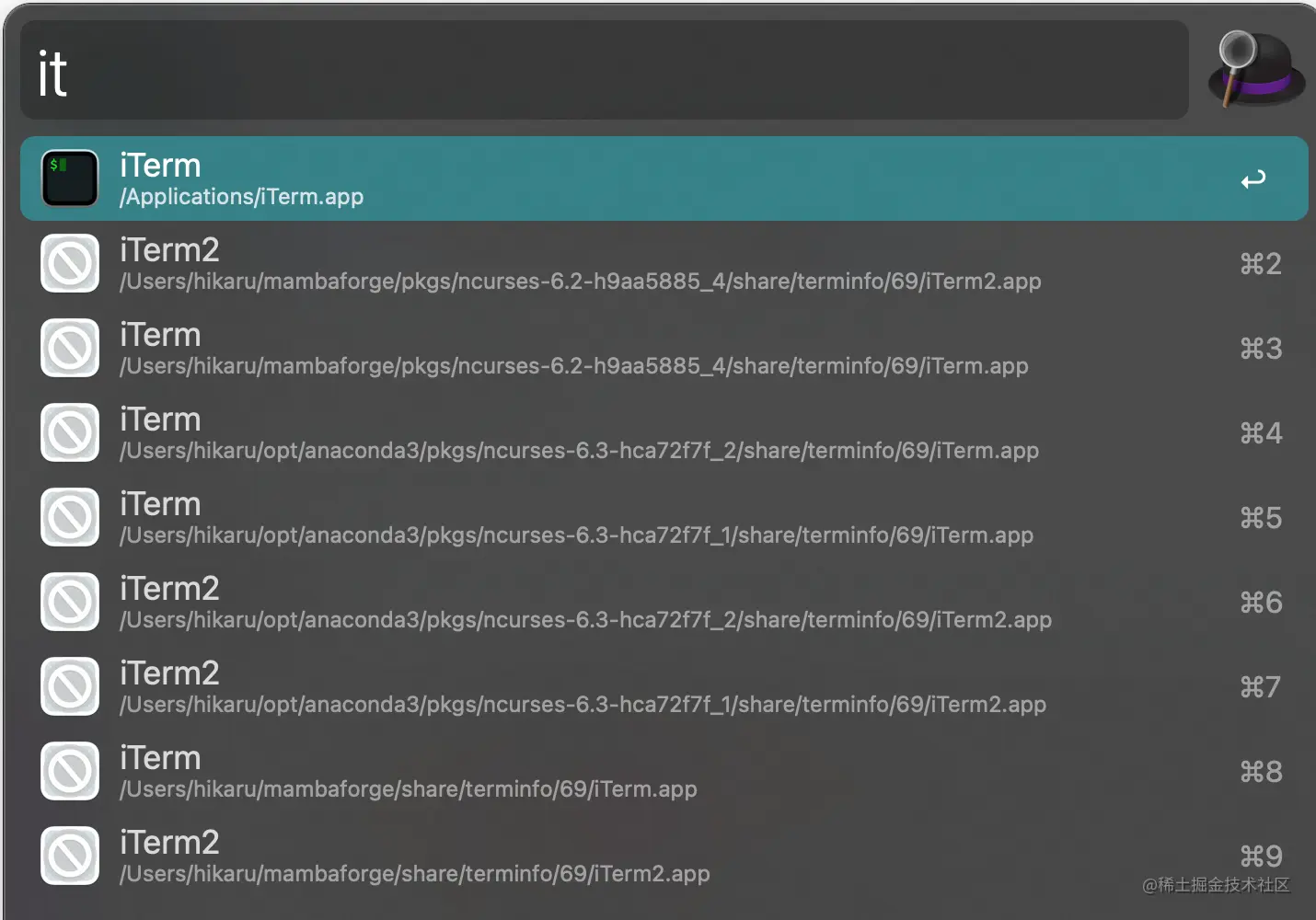Screen dimensions: 1316x920
Task: Click the ⌘5 shortcut label
Action: coord(1261,518)
